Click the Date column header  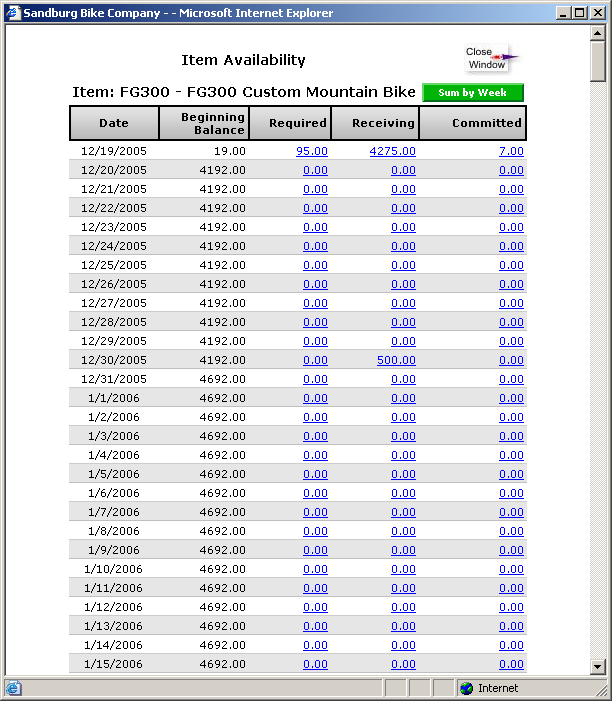(114, 123)
